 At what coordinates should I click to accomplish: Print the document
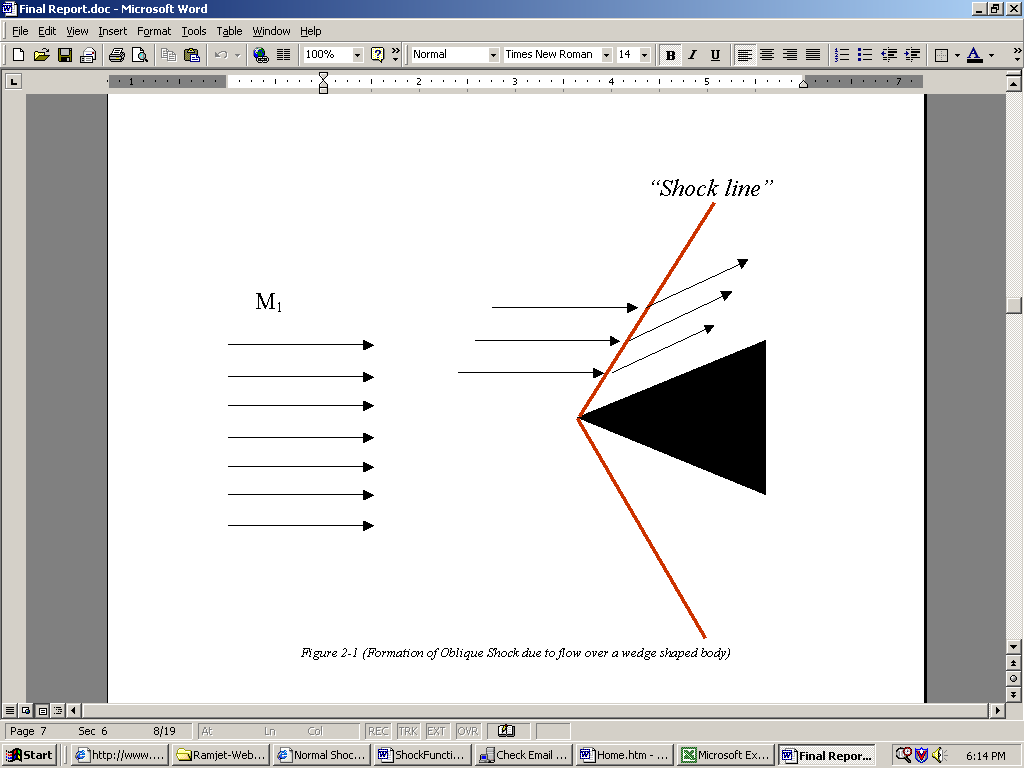(117, 55)
